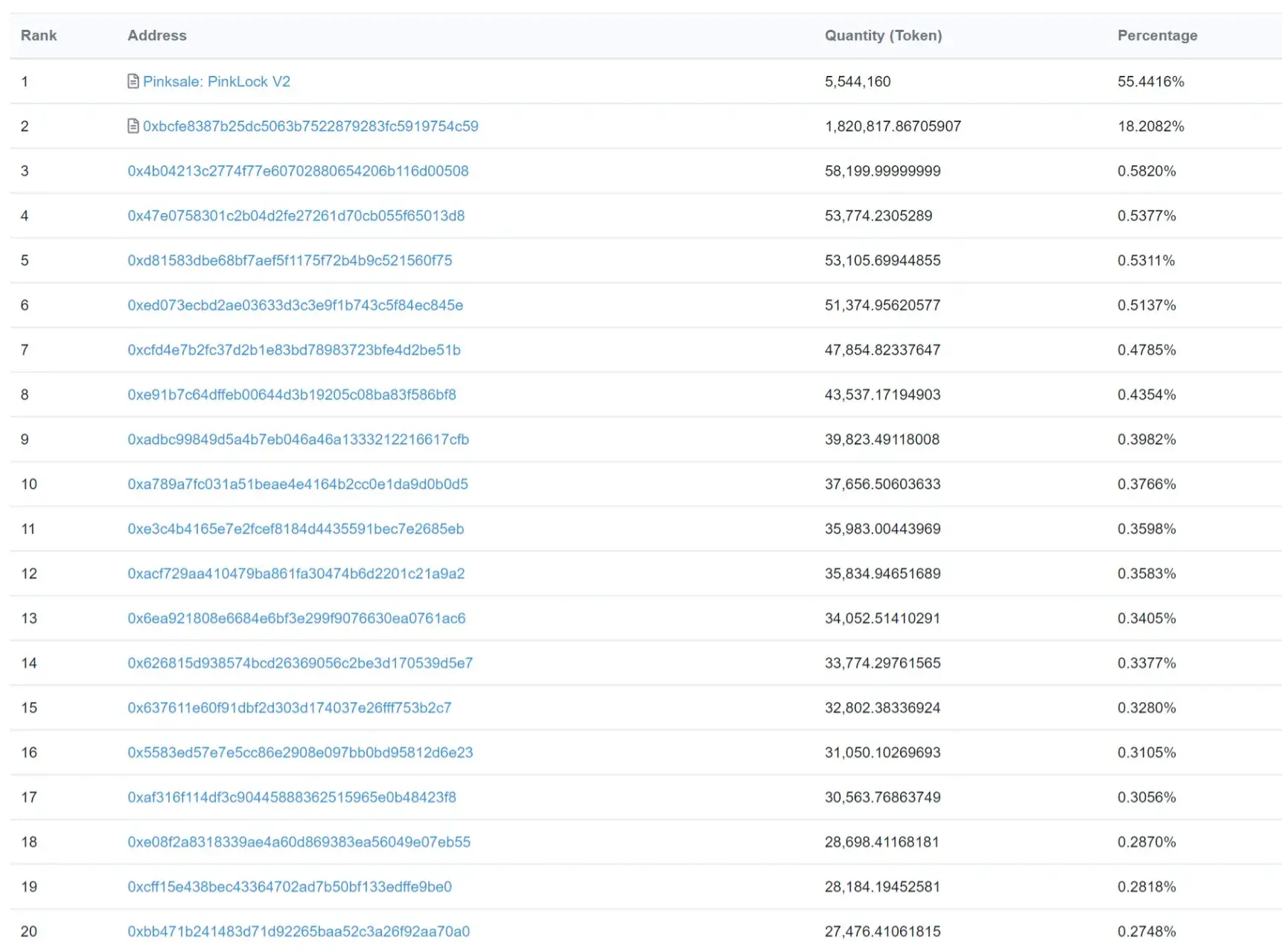Click the Quantity (Token) column header
Viewport: 1282px width, 952px height.
[883, 35]
